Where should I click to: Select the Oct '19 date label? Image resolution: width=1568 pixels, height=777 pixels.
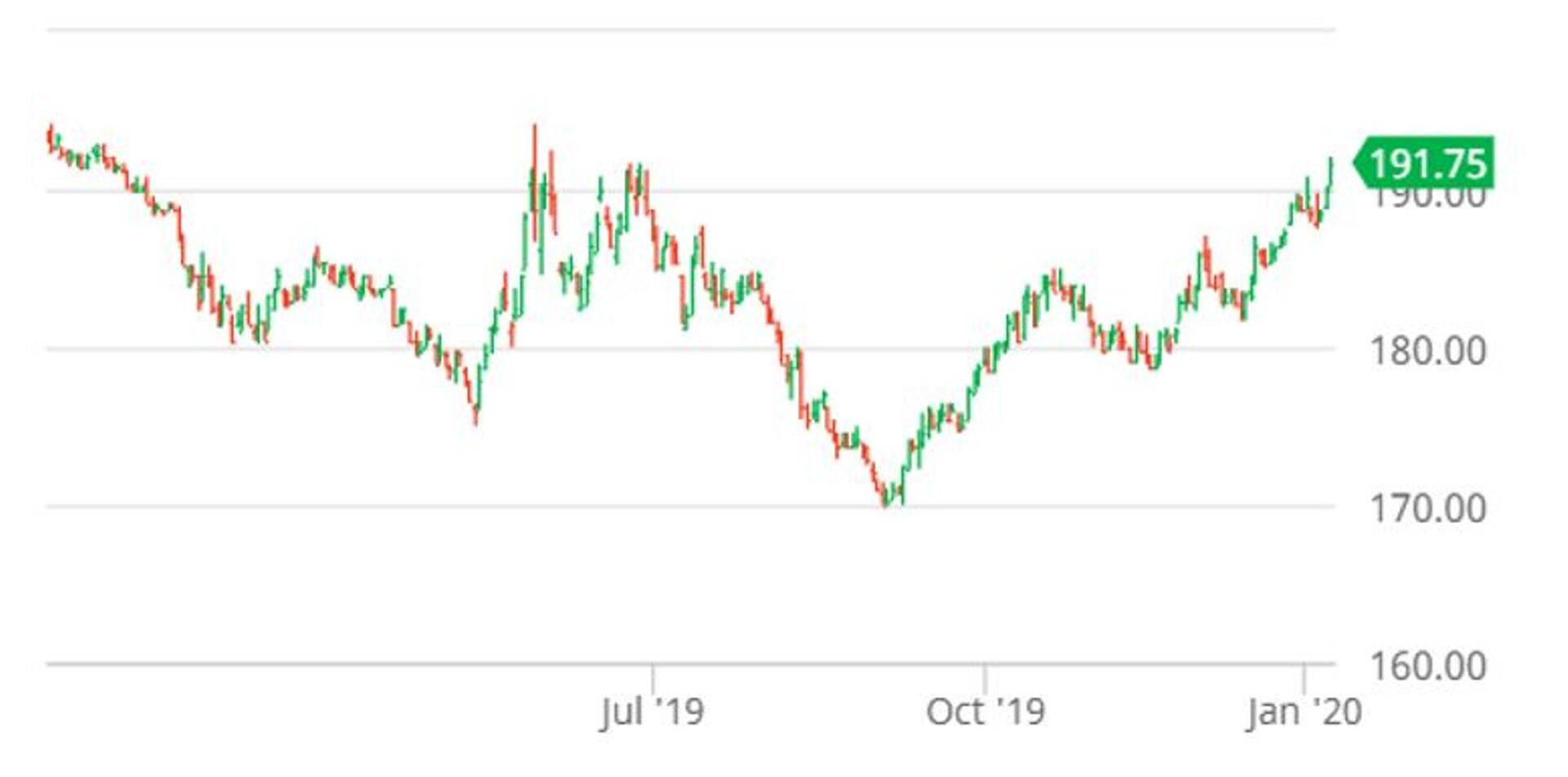(985, 712)
